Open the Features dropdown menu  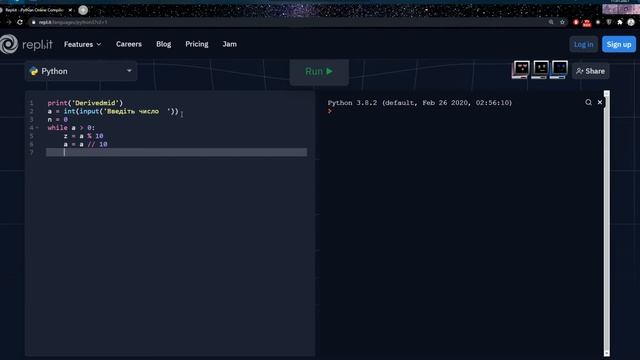pyautogui.click(x=82, y=44)
